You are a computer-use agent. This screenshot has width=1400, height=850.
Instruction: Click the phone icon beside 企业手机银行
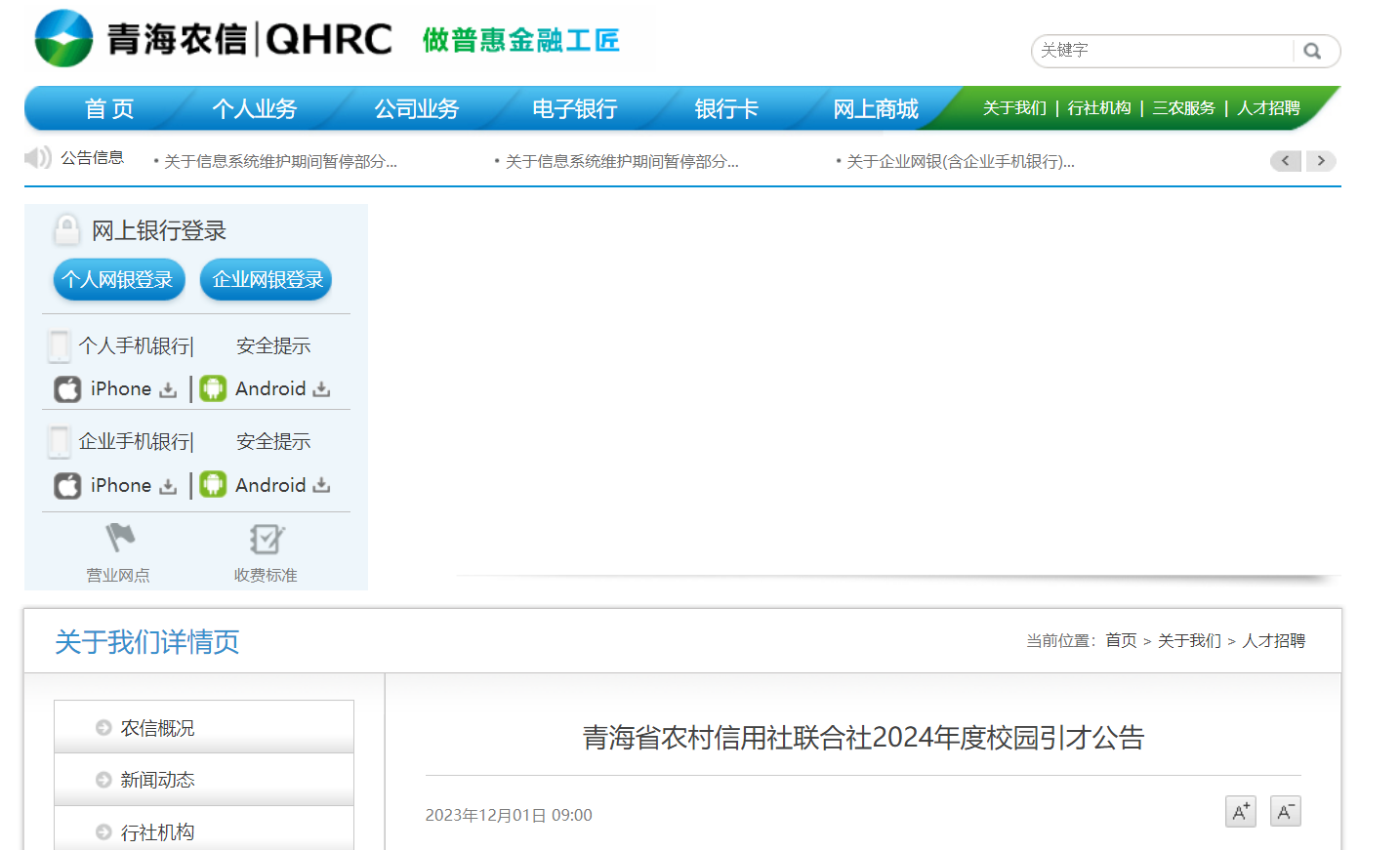60,441
